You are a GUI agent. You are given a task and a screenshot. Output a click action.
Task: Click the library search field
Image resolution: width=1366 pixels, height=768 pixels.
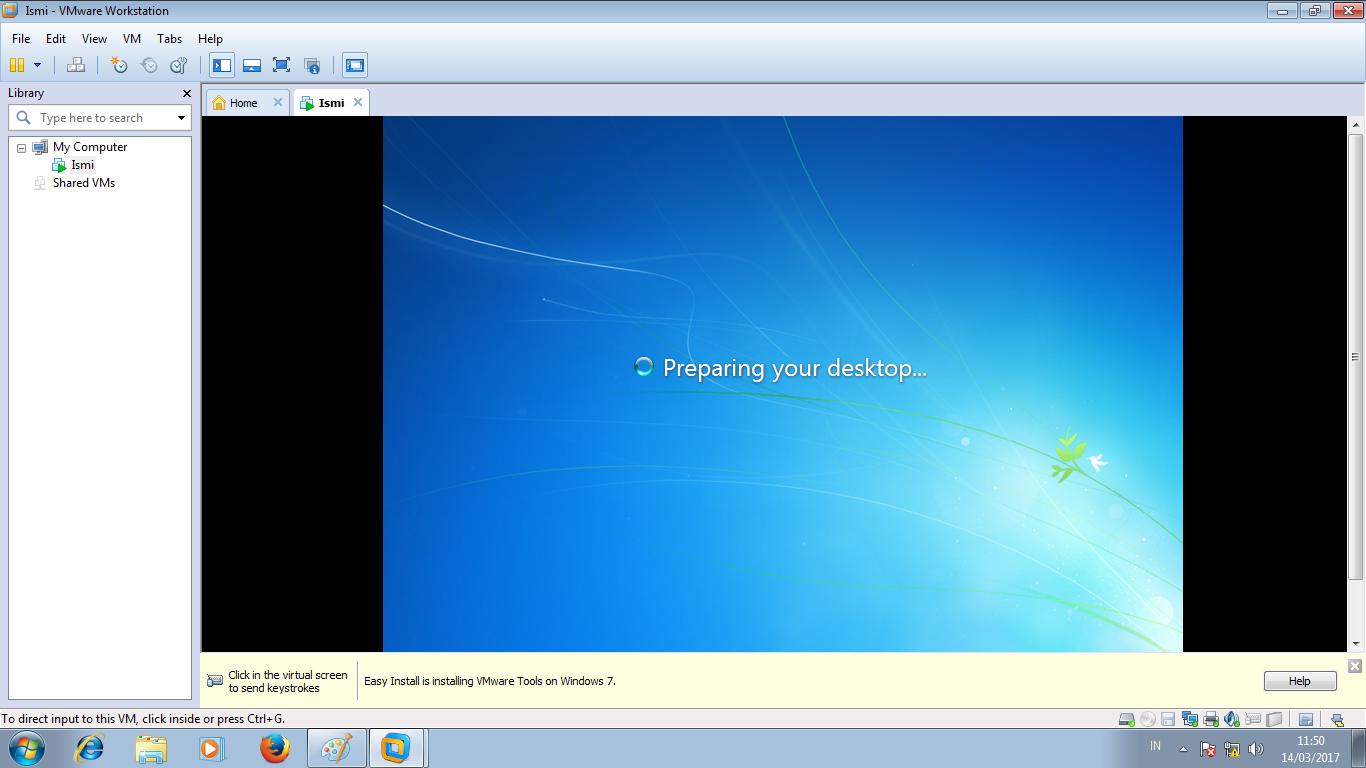click(x=99, y=118)
